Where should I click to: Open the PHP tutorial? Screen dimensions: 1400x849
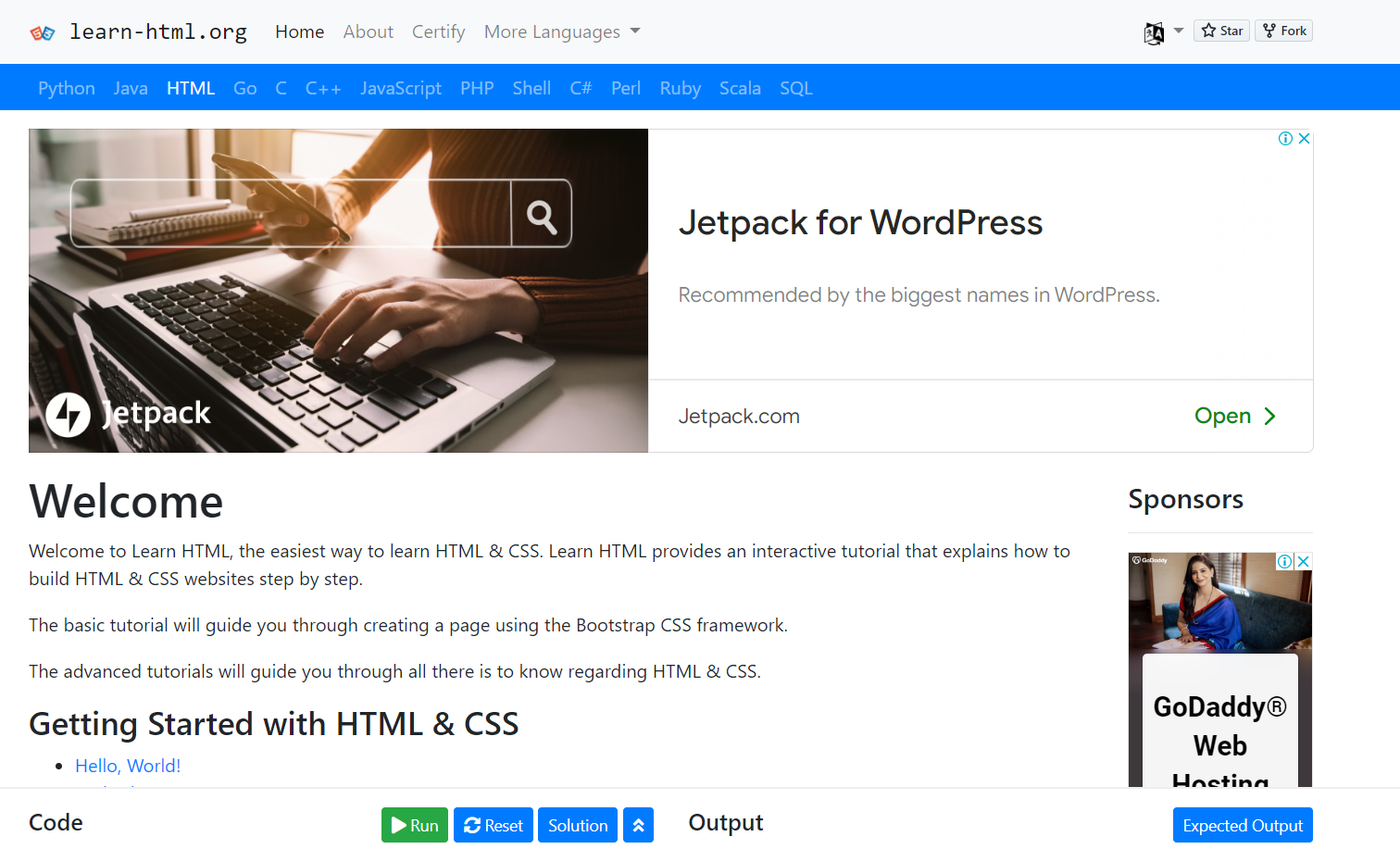click(x=477, y=88)
